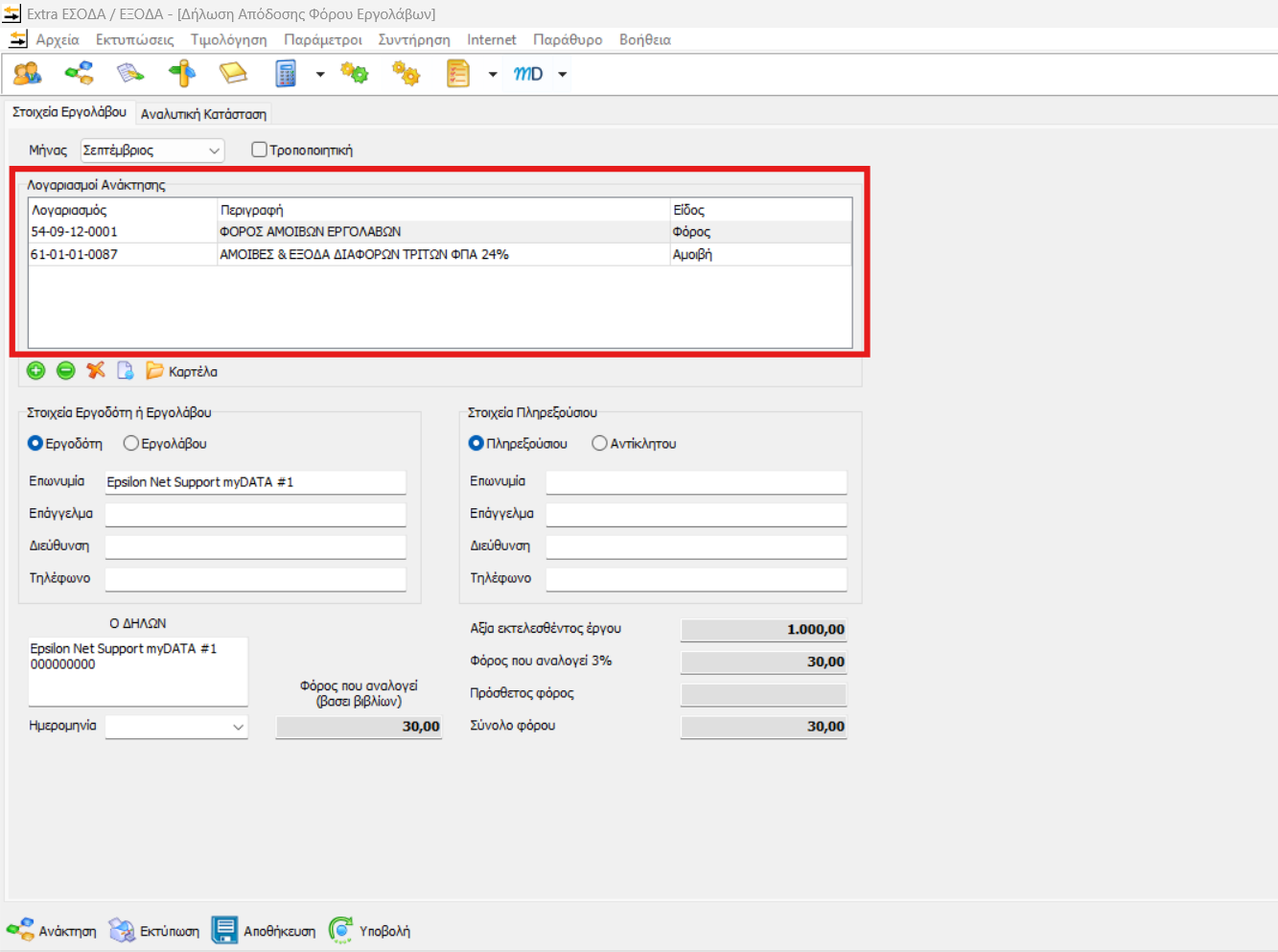Enable the Τροποποιητική checkbox
This screenshot has width=1278, height=952.
click(x=259, y=150)
